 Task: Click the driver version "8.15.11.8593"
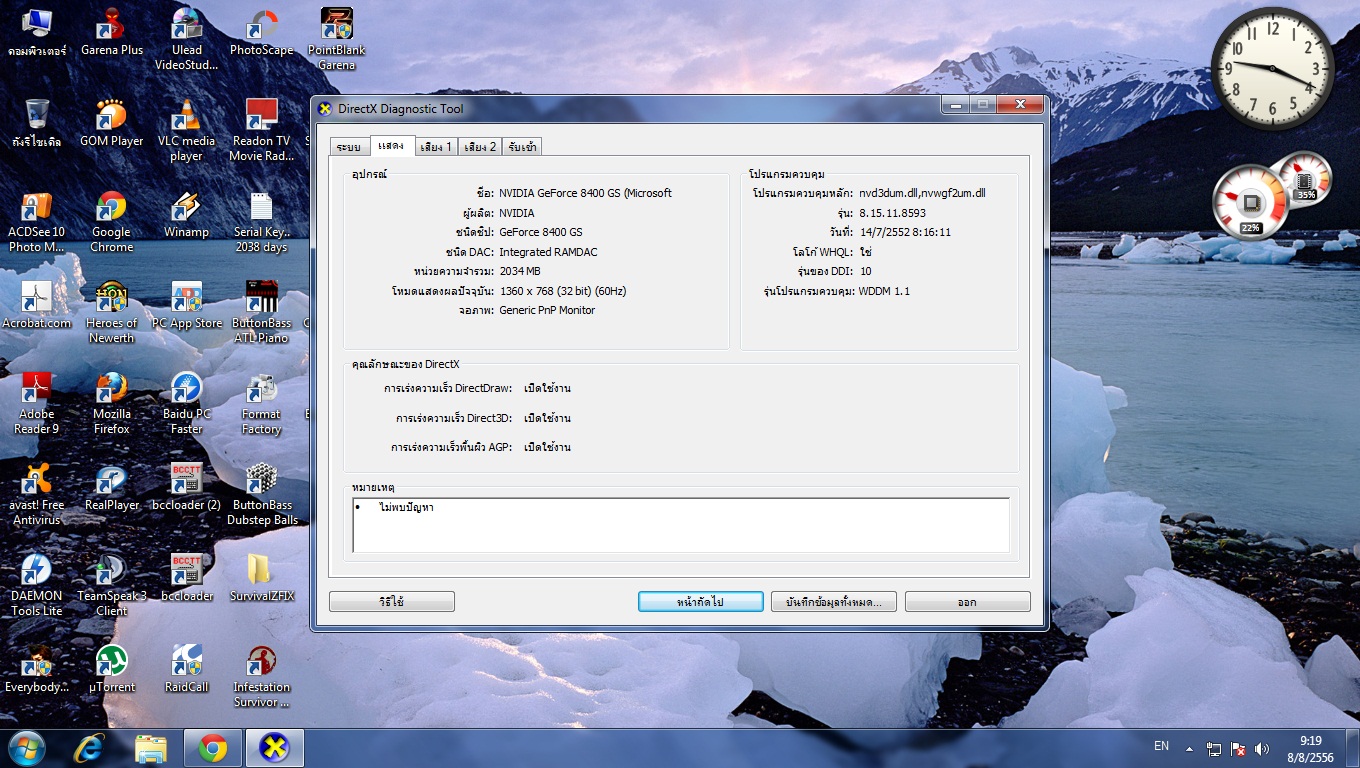tap(892, 213)
